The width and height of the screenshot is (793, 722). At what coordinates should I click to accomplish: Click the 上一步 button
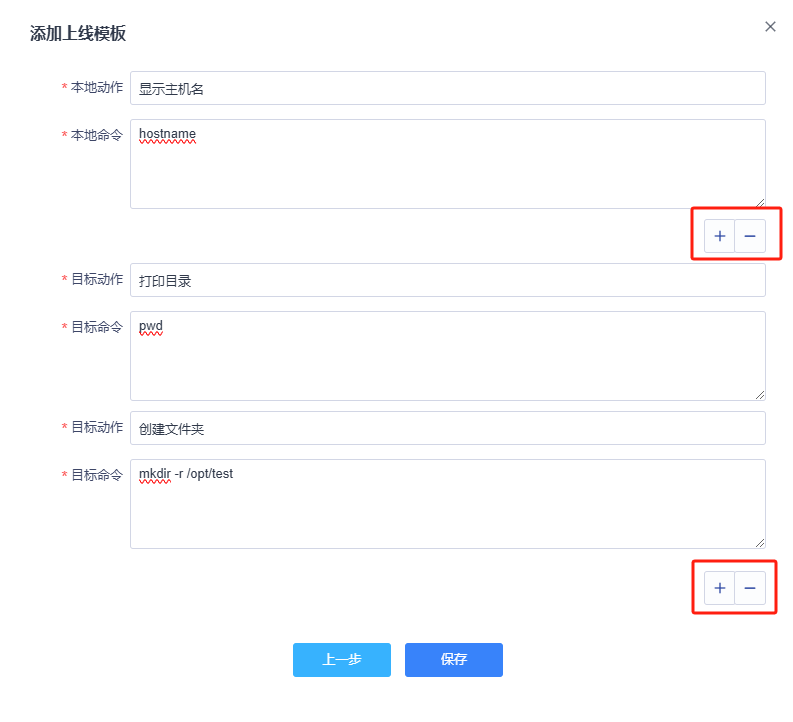[x=342, y=660]
